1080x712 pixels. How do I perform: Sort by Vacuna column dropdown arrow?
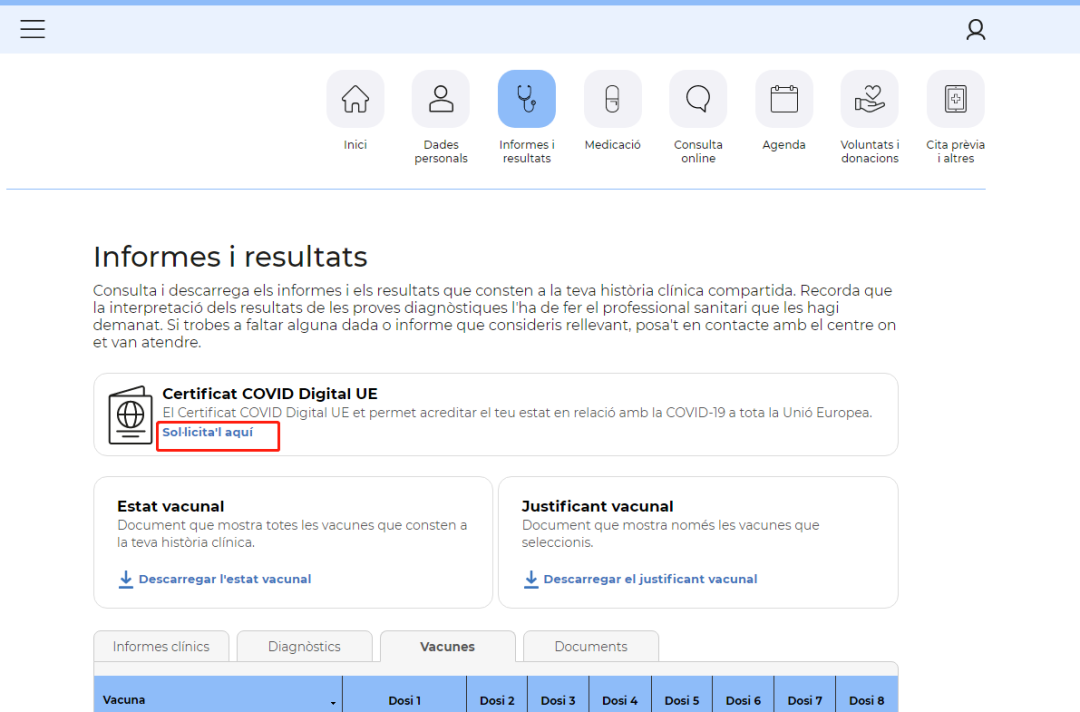(x=333, y=702)
